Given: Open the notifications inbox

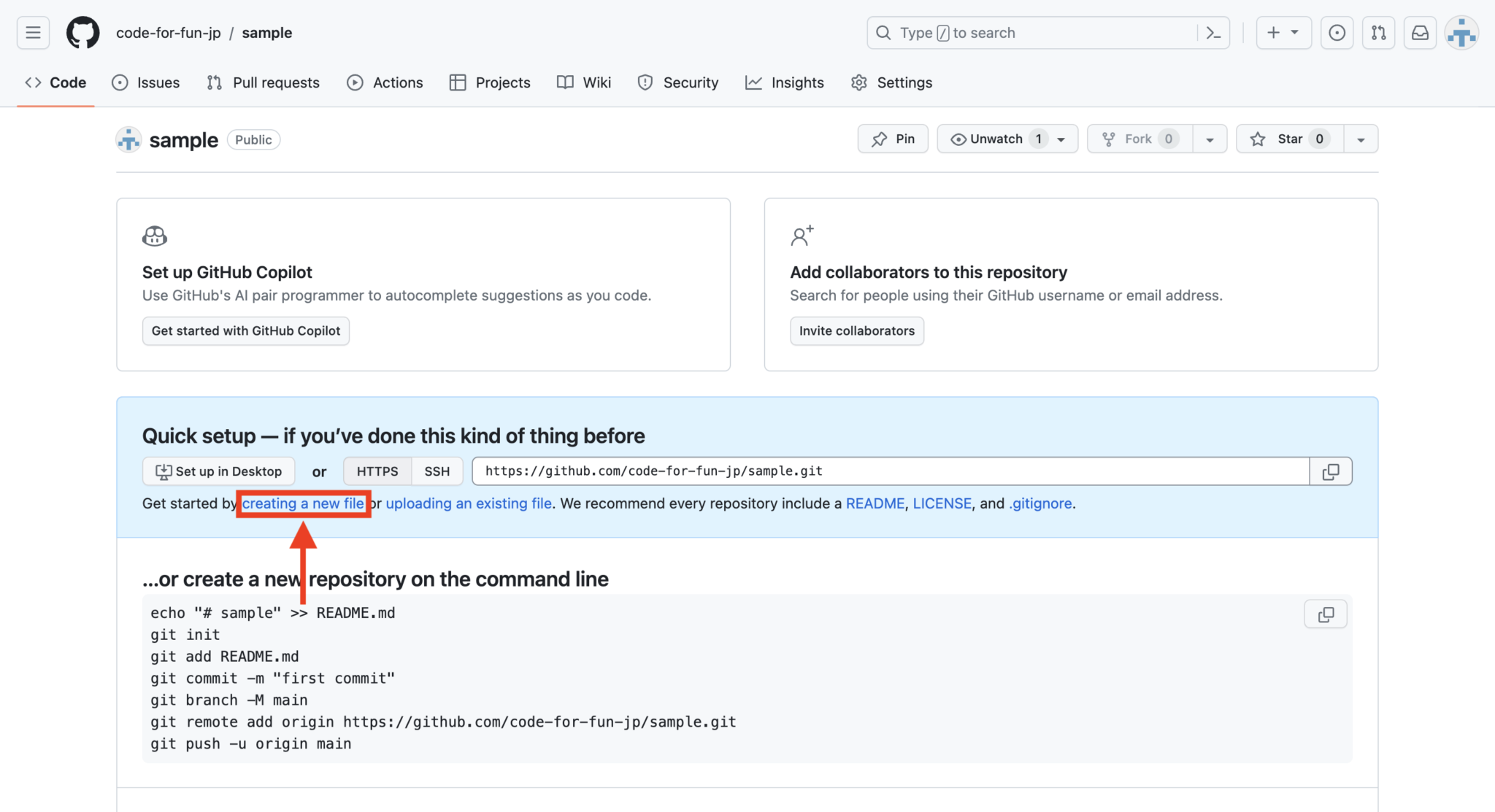Looking at the screenshot, I should pyautogui.click(x=1420, y=32).
